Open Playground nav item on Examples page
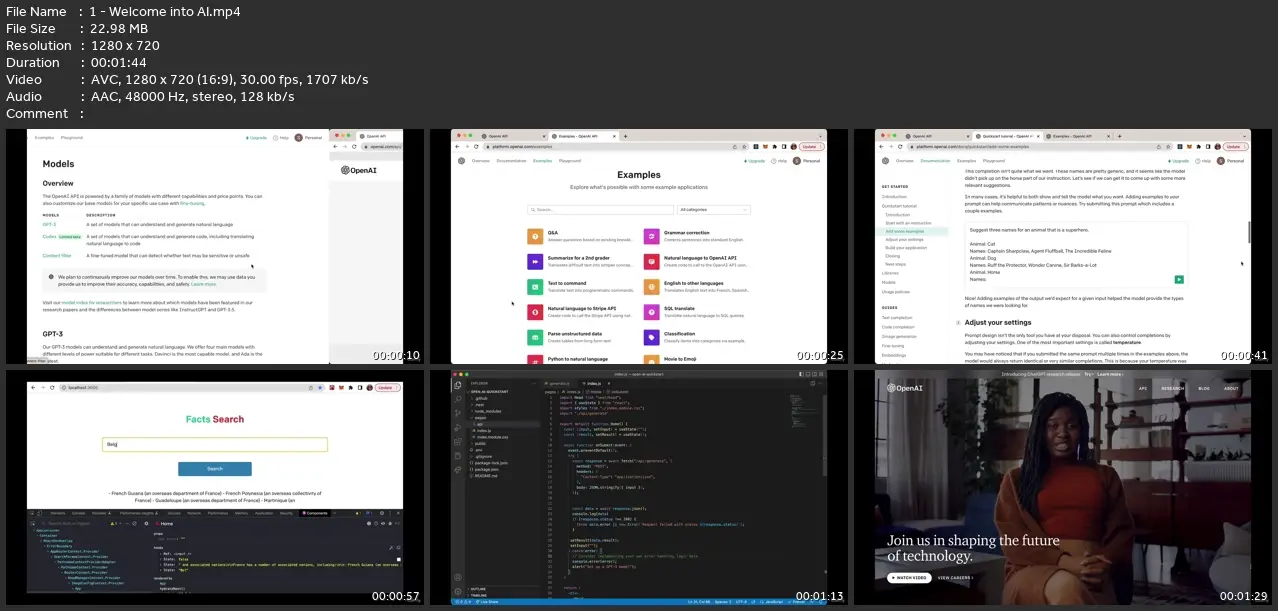The height and width of the screenshot is (611, 1278). [570, 160]
